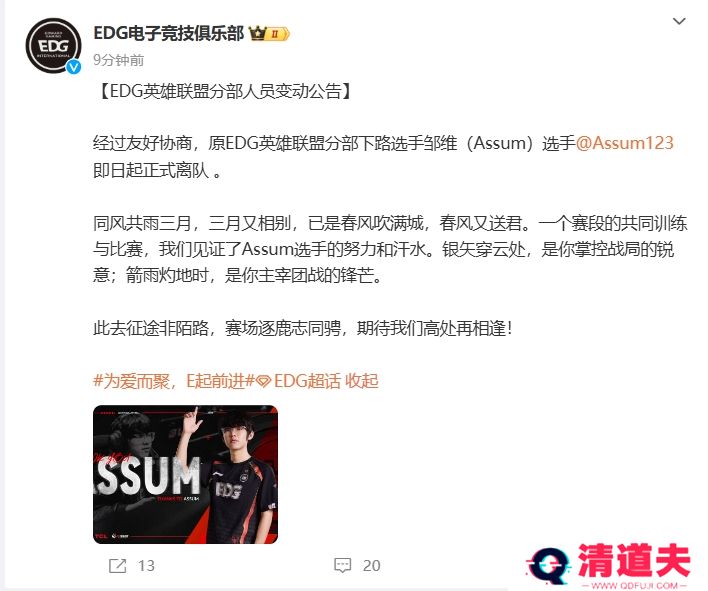Image resolution: width=708 pixels, height=591 pixels.
Task: Open the 20 comments count
Action: click(372, 566)
